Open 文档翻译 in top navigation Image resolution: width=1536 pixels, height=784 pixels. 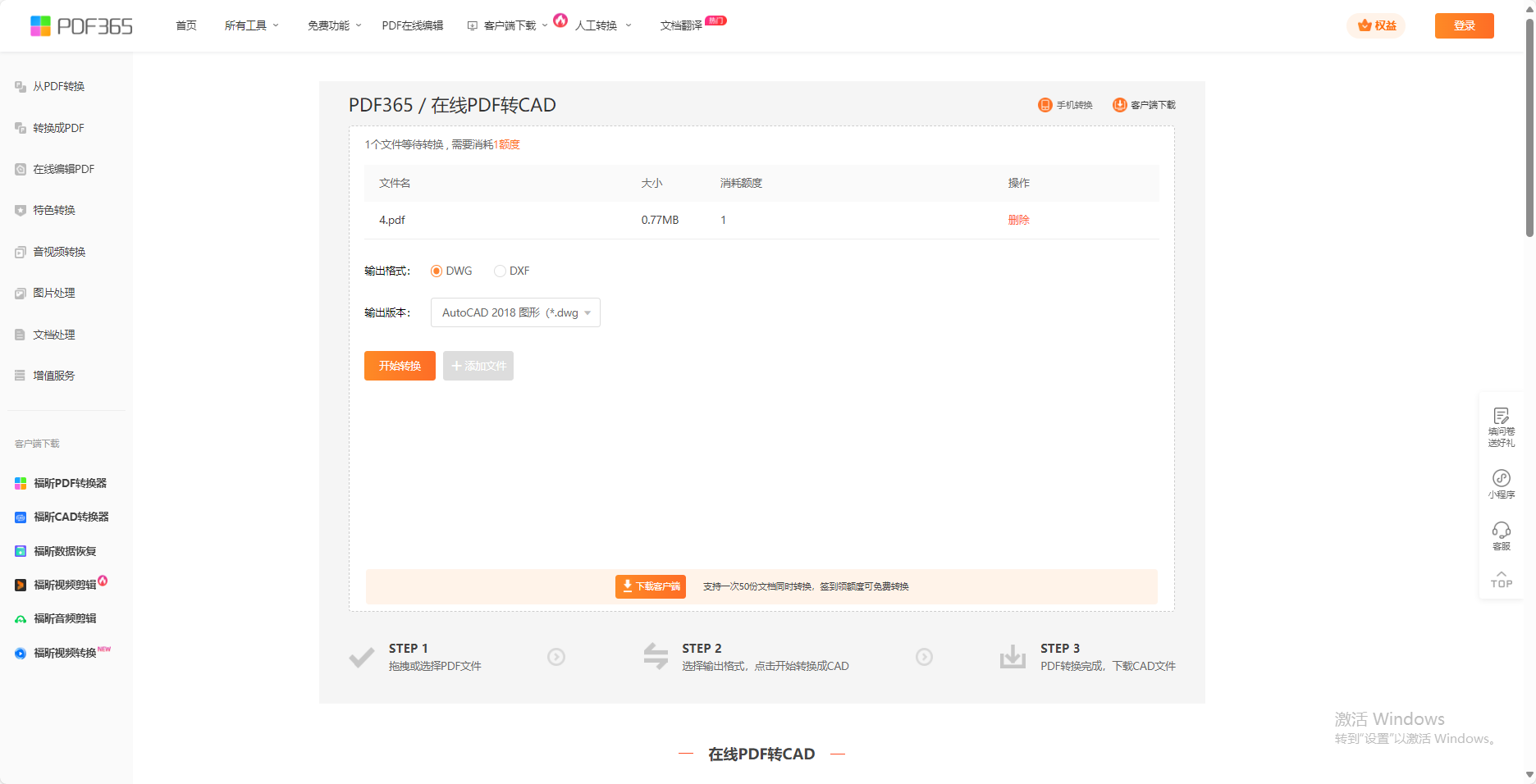click(x=681, y=25)
